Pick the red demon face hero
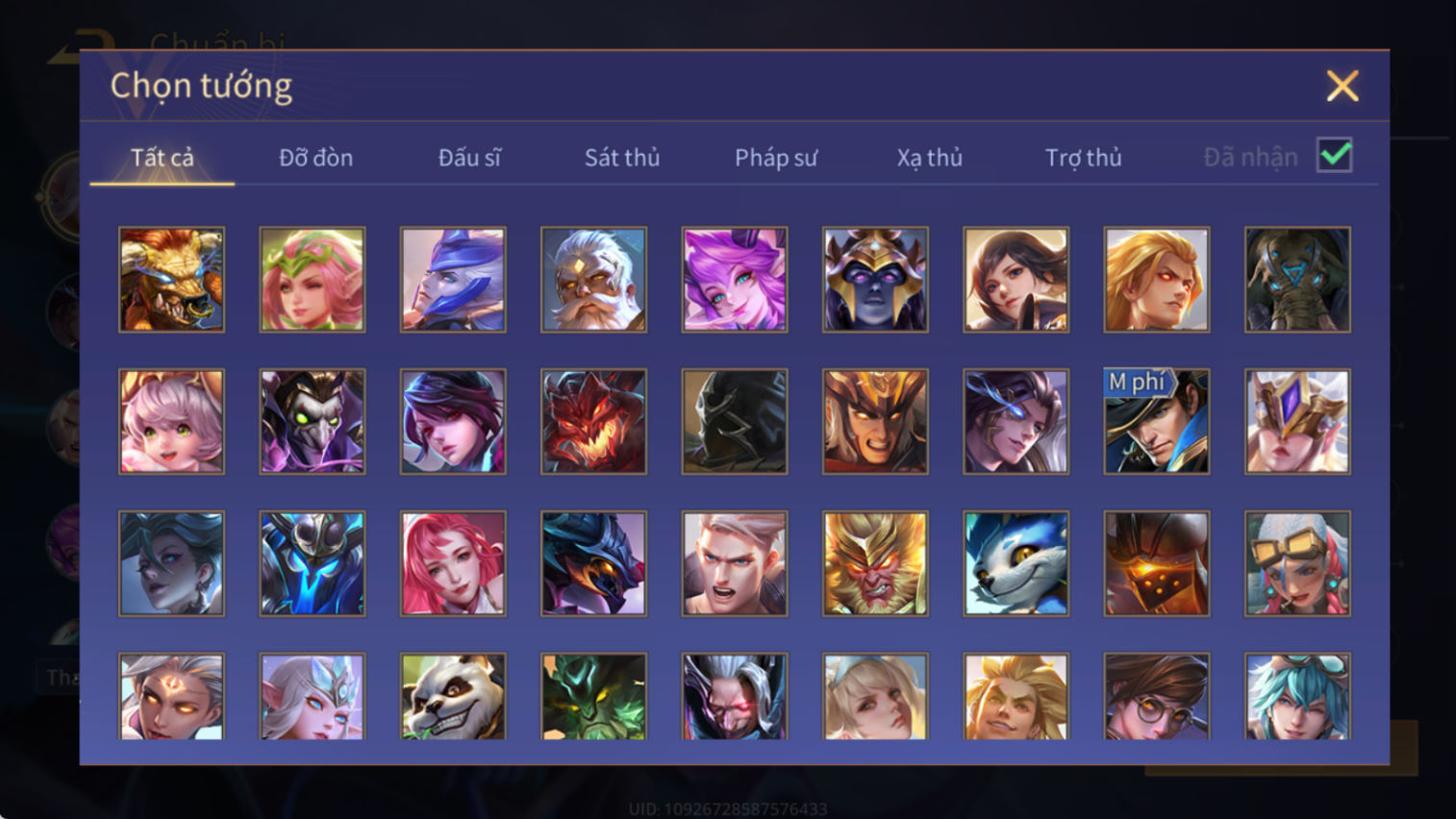Viewport: 1456px width, 819px height. pos(593,422)
